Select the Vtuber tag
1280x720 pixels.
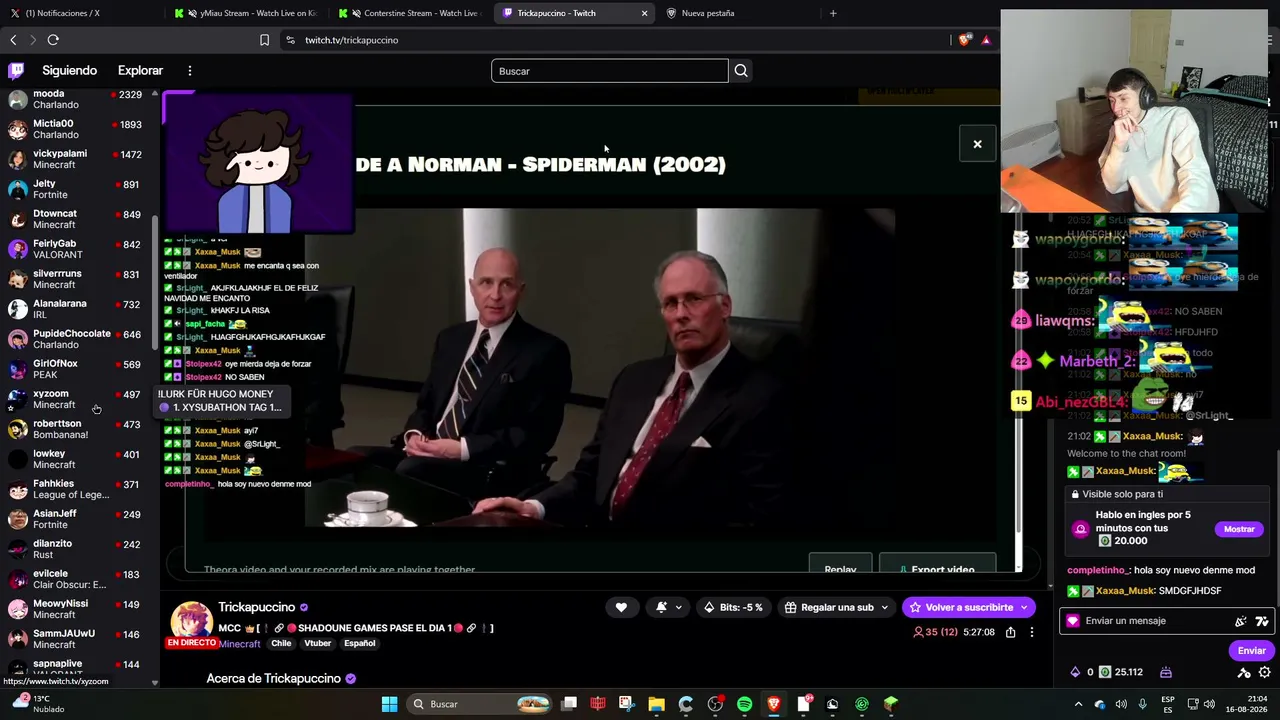(317, 644)
